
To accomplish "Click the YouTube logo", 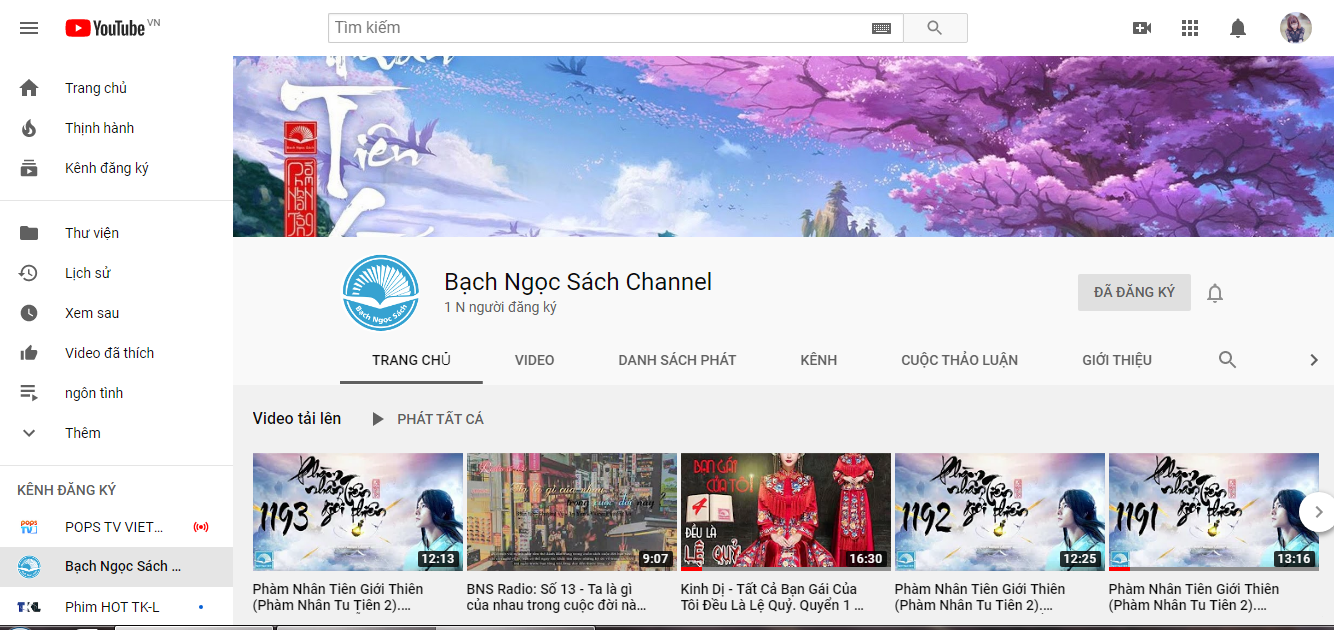I will point(106,28).
